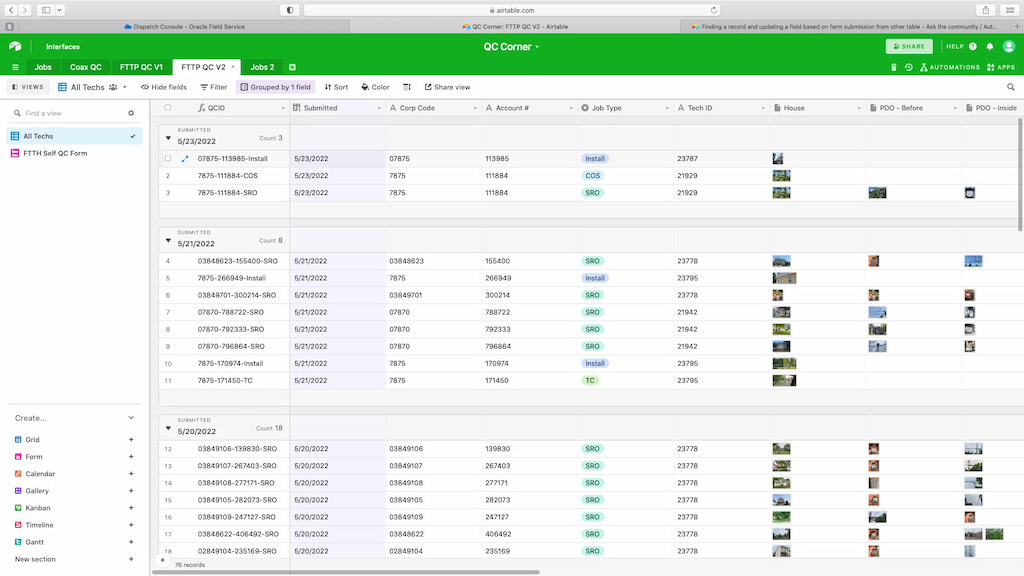Toggle the Grouped by 1 field setting
Viewport: 1024px width, 576px height.
(x=274, y=87)
